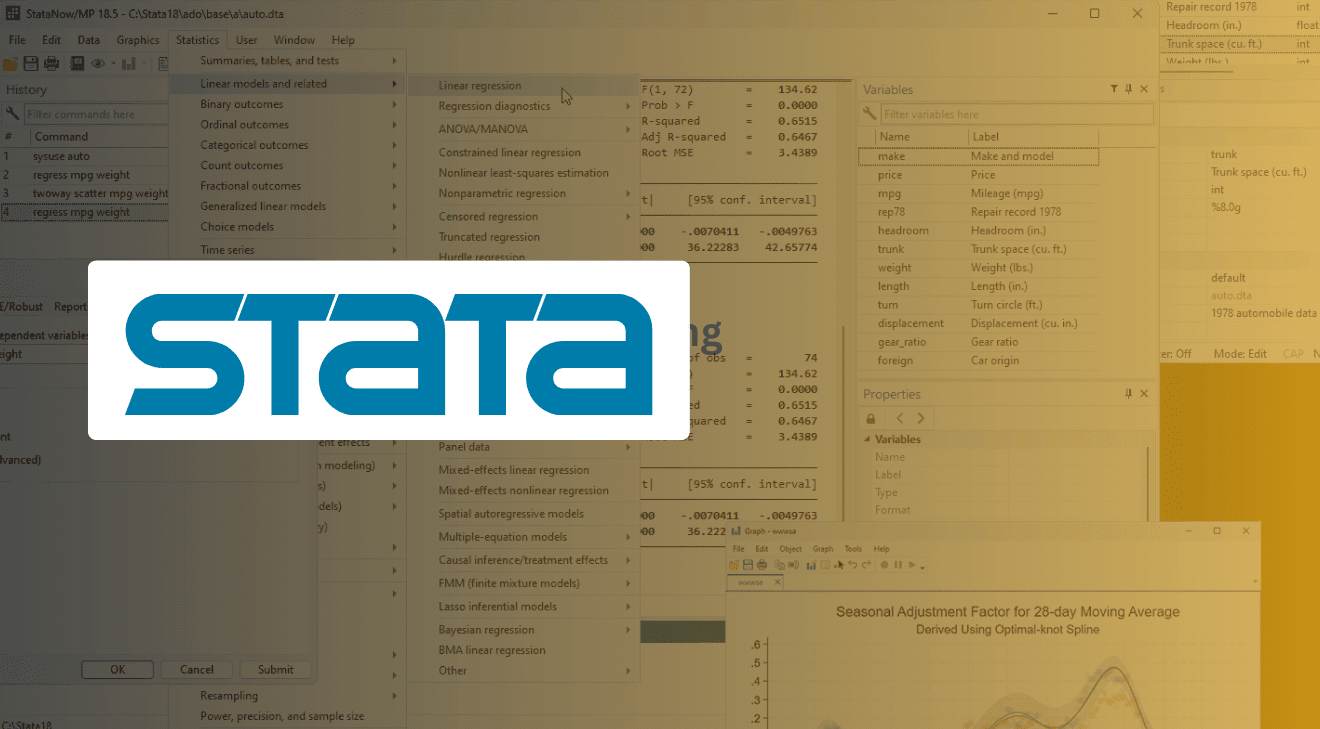Click the Graph bar-chart icon in the main toolbar
Image resolution: width=1320 pixels, height=729 pixels.
coord(129,63)
